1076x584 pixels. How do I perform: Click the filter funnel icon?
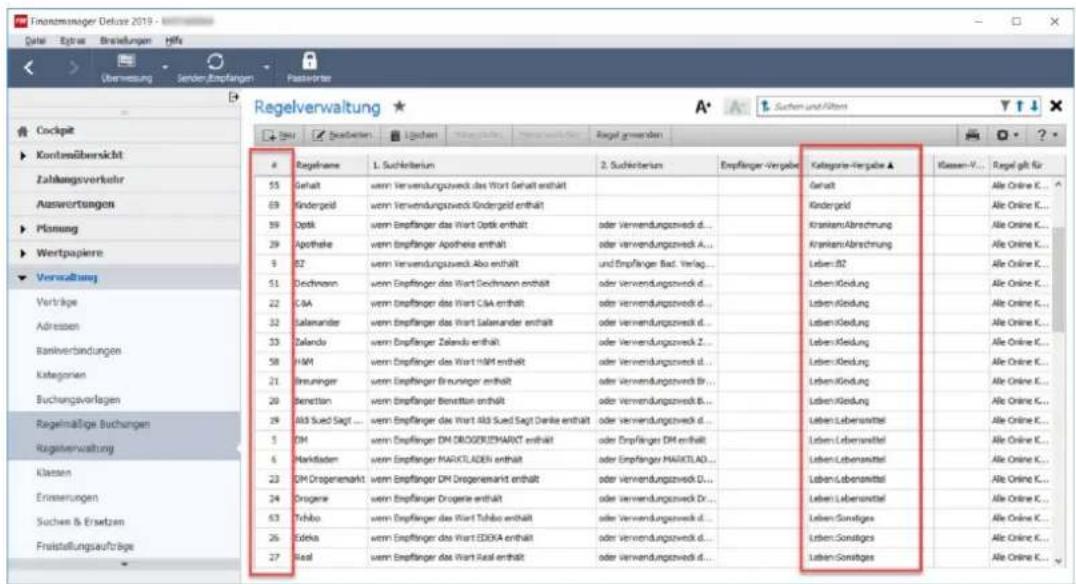[x=1005, y=106]
